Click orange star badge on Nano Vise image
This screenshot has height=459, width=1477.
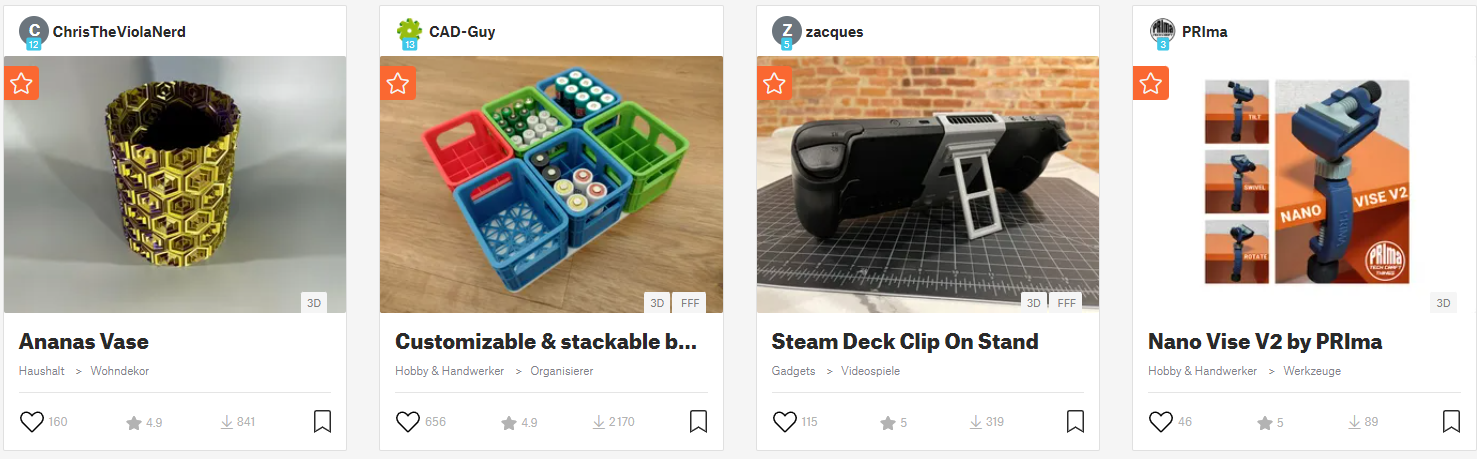(1151, 83)
